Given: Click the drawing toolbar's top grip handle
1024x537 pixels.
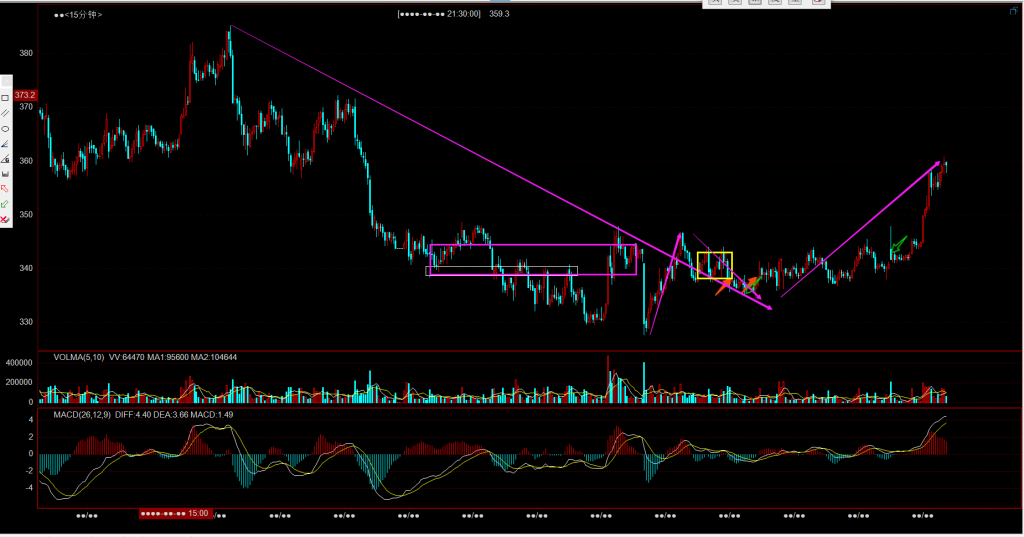Looking at the screenshot, I should [5, 81].
